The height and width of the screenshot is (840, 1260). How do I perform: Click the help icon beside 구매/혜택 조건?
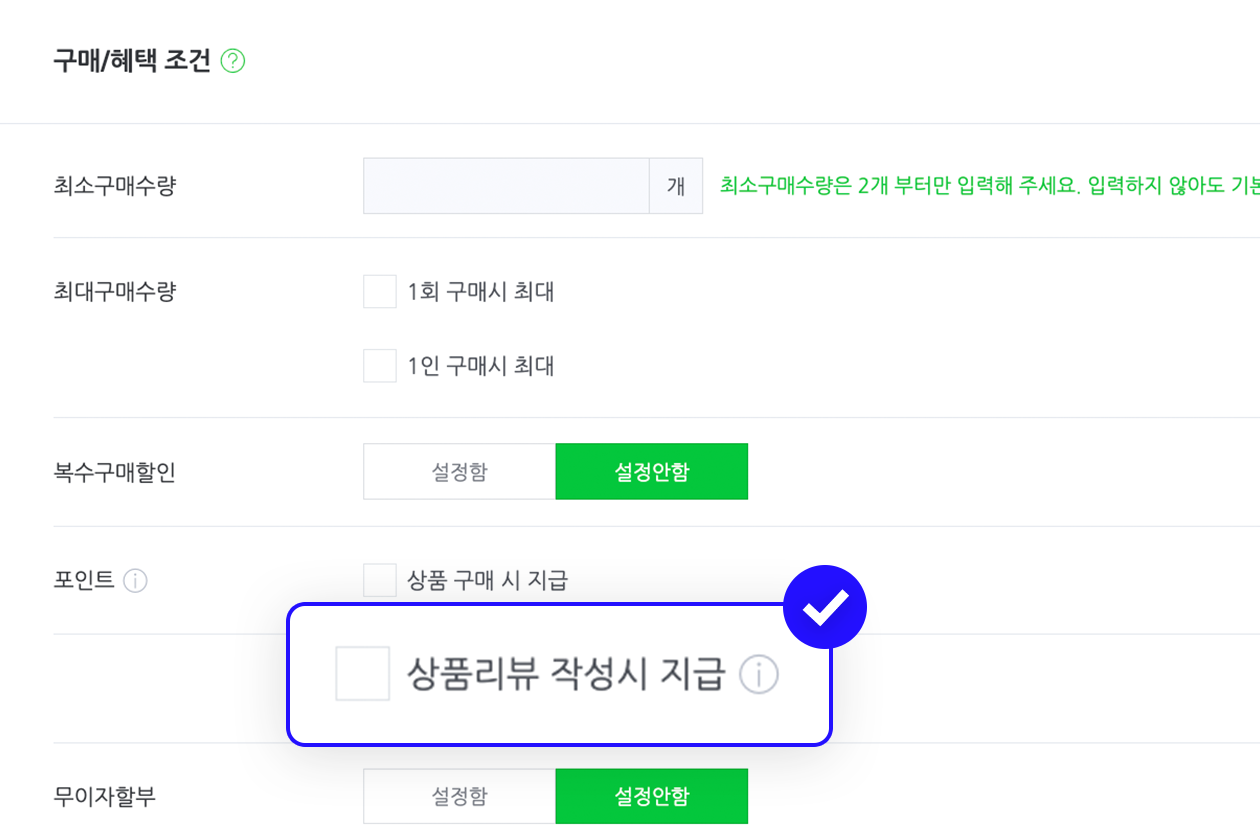233,62
